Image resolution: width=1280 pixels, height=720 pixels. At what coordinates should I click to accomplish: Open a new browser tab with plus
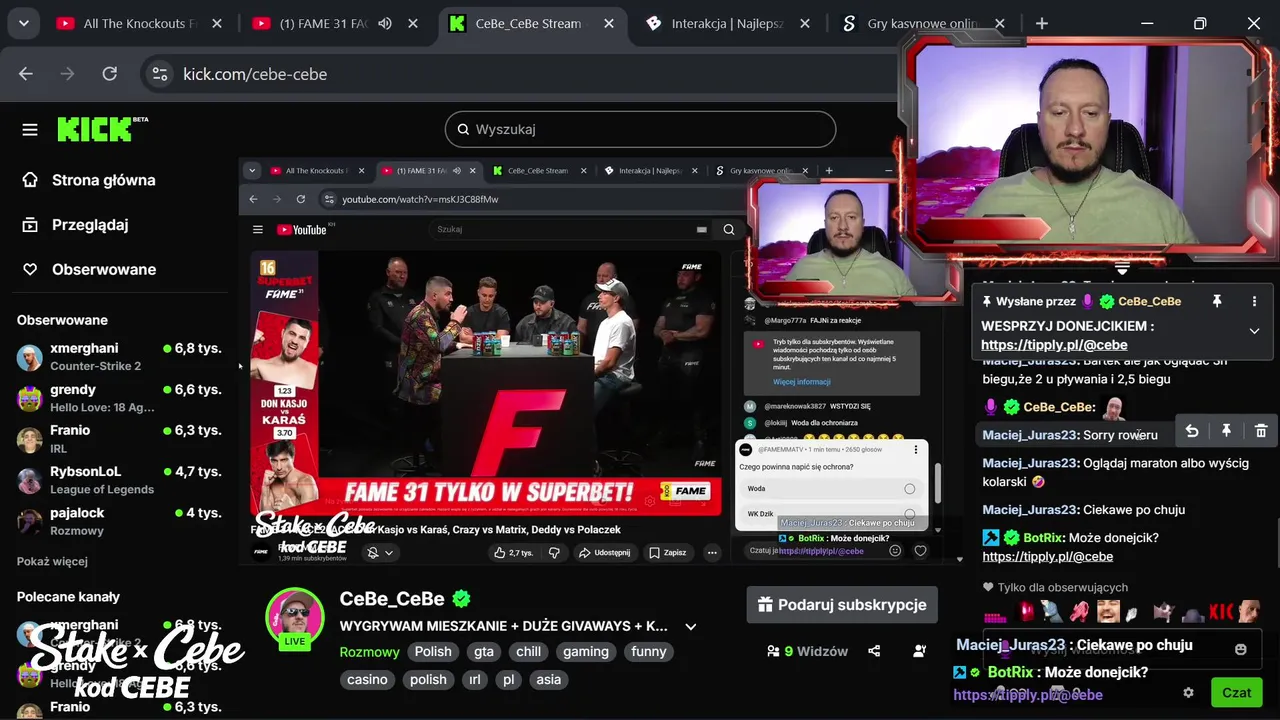click(x=1042, y=23)
